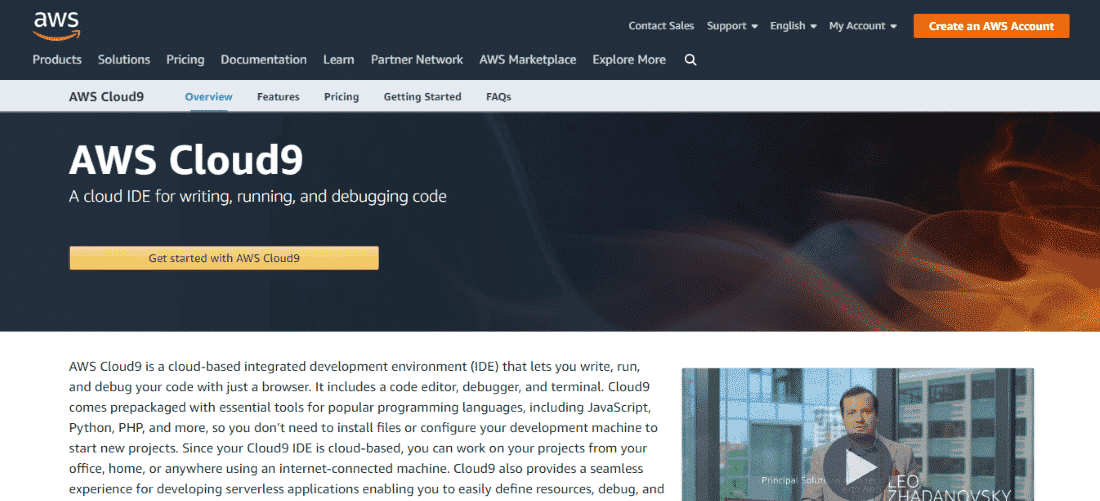Open Partner Network menu
This screenshot has width=1100, height=501.
tap(417, 60)
